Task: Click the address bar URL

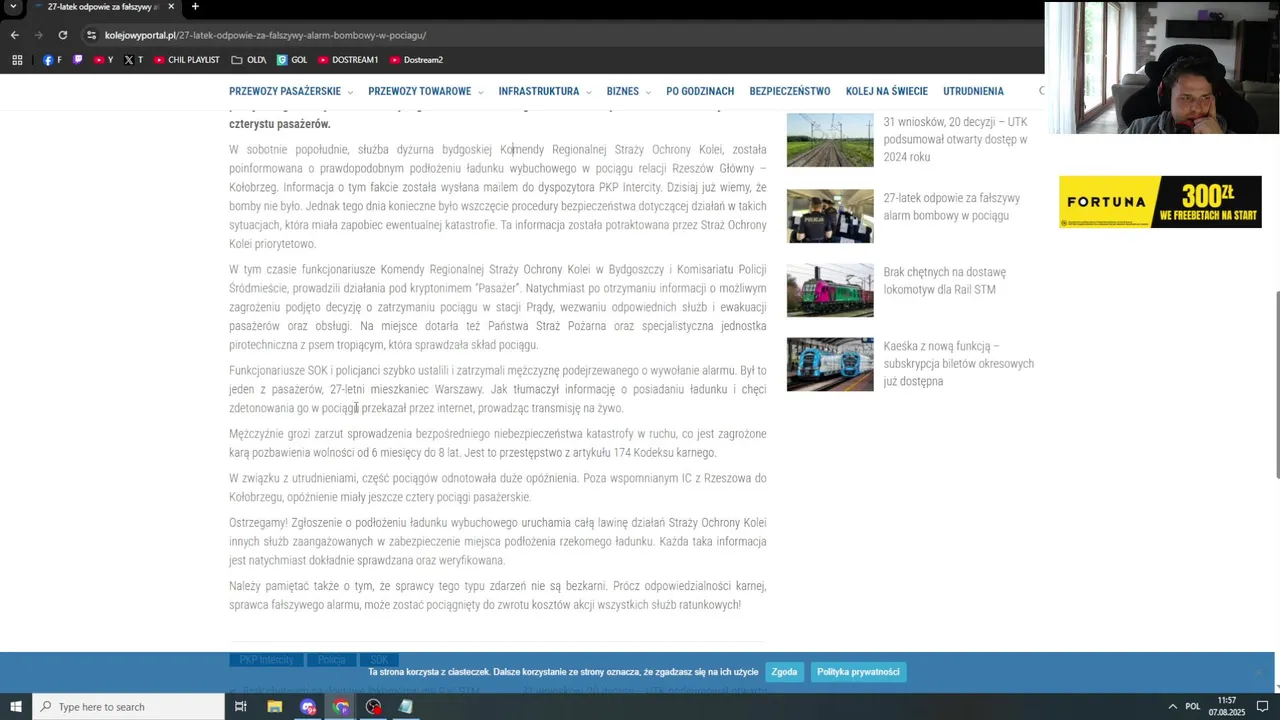Action: click(265, 35)
